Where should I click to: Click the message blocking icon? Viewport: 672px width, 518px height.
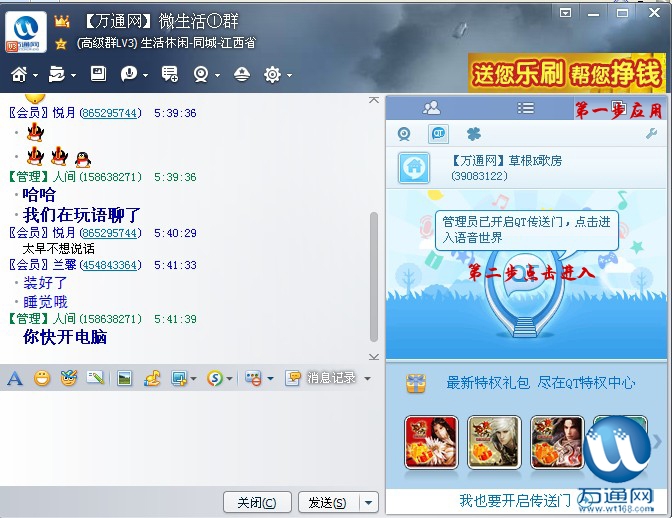(x=253, y=378)
